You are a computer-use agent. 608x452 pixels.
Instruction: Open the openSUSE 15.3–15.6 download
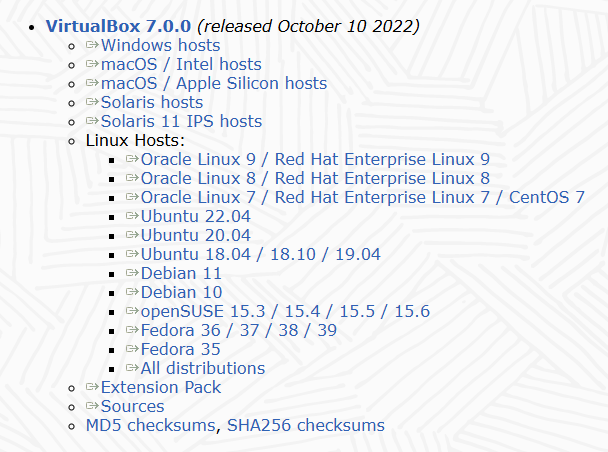pos(285,311)
